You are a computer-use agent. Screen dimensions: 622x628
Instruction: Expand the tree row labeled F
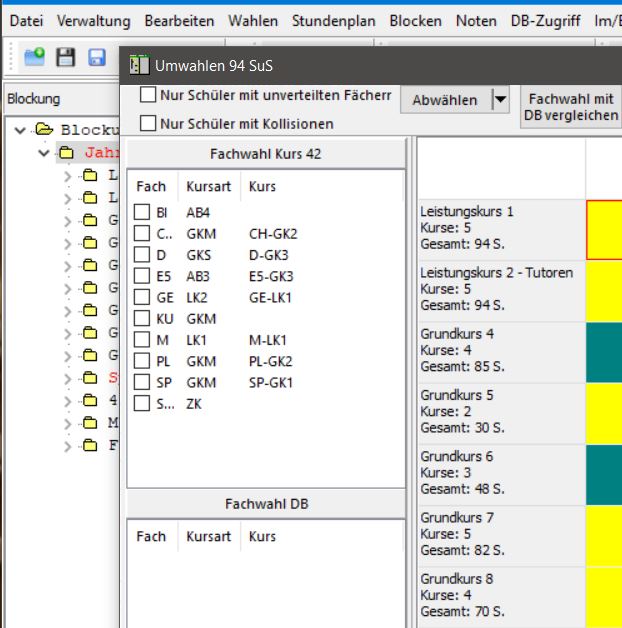pos(67,446)
